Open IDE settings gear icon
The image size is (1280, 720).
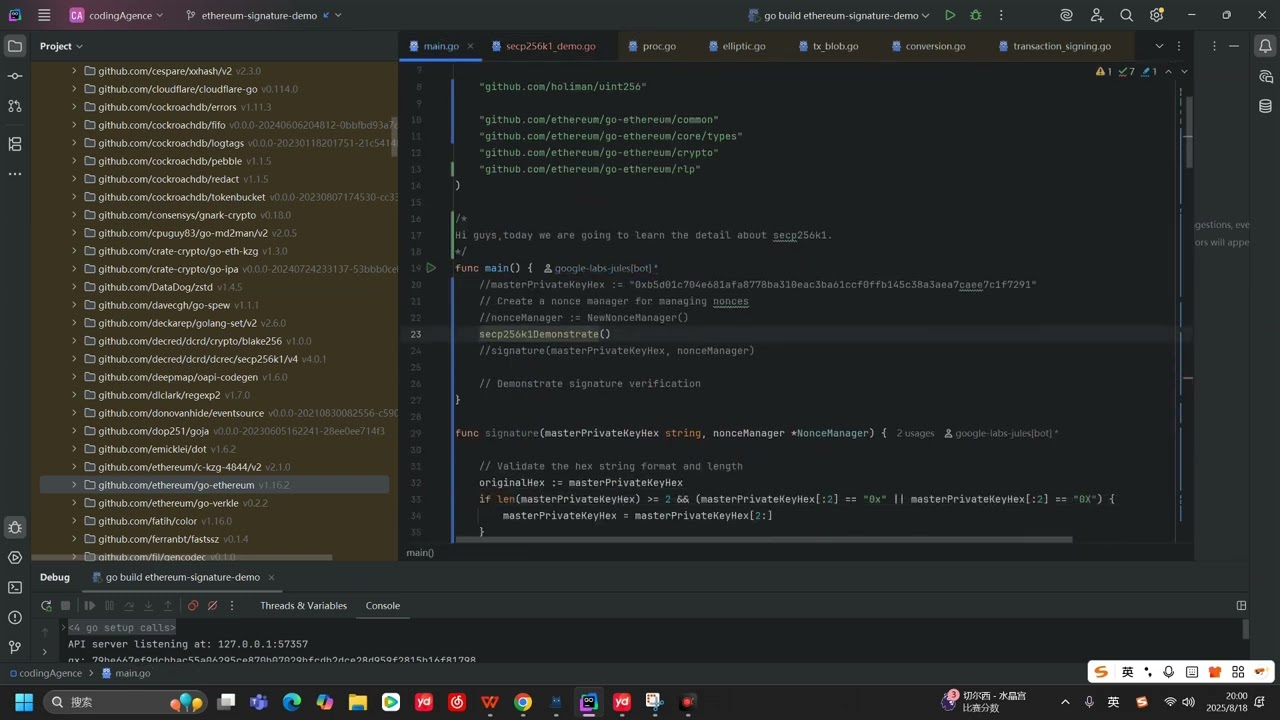(1157, 15)
